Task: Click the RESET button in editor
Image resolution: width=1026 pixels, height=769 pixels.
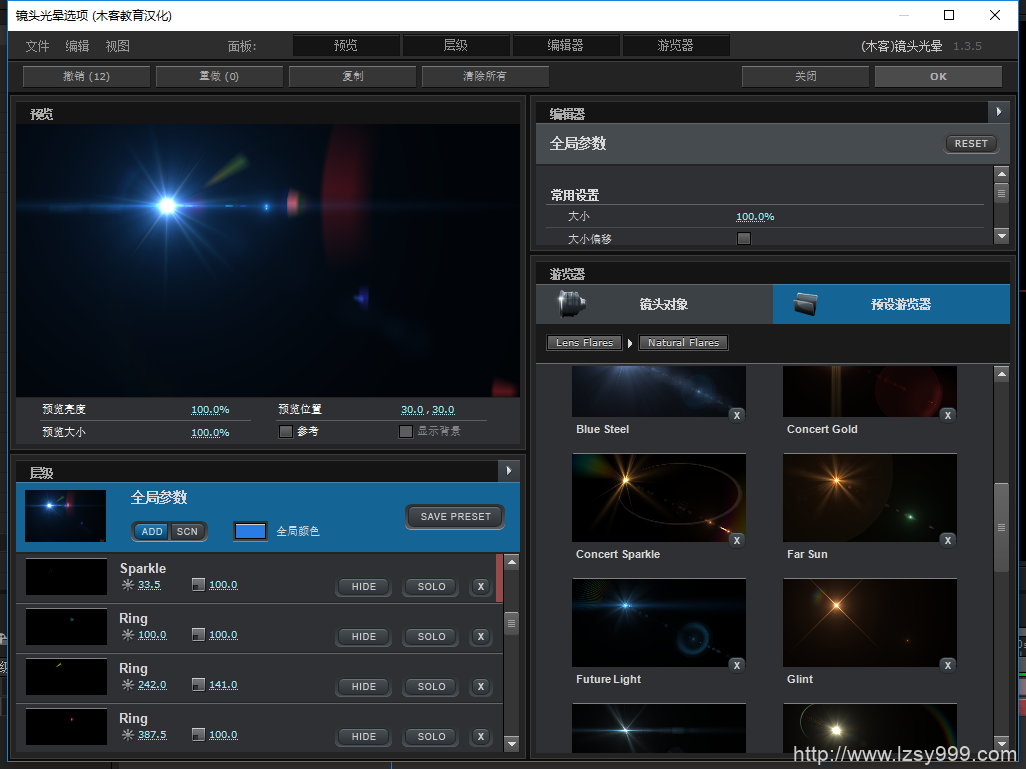Action: coord(970,144)
